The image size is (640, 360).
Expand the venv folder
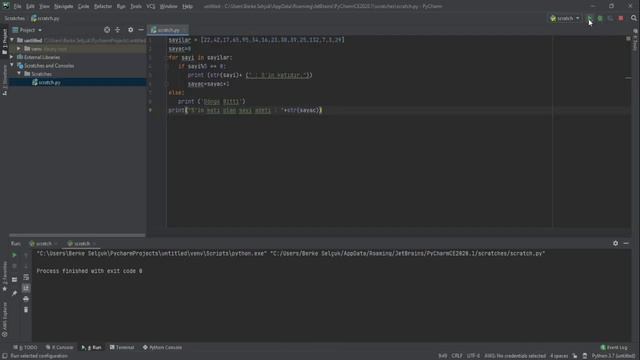[x=19, y=49]
